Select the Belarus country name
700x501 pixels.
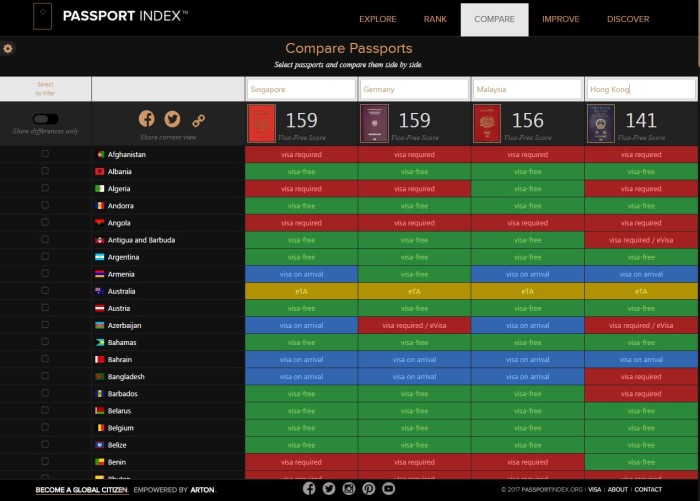(x=119, y=411)
